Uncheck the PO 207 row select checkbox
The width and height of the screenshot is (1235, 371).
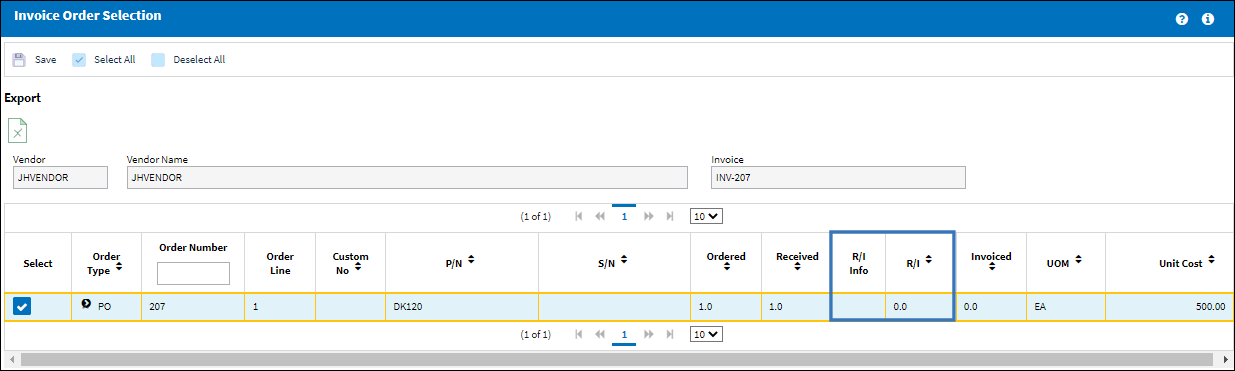point(22,307)
